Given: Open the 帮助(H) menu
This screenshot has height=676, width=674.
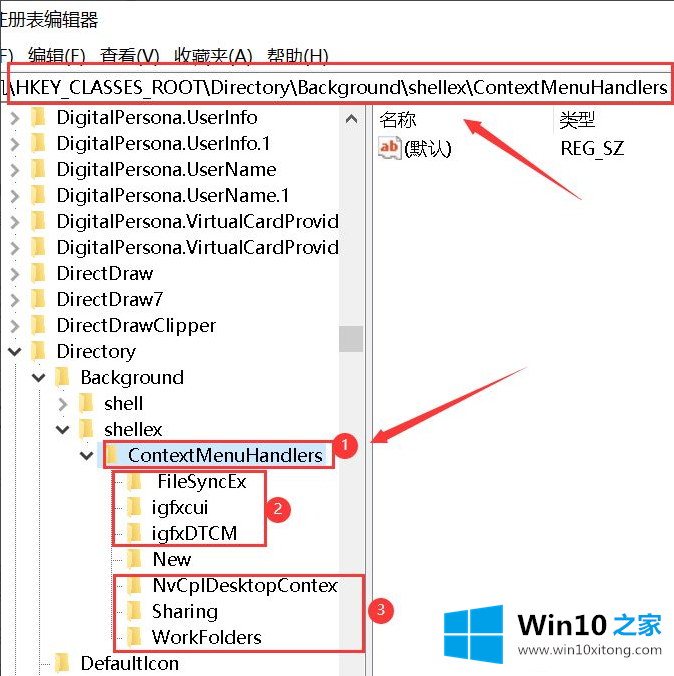Looking at the screenshot, I should click(x=298, y=56).
